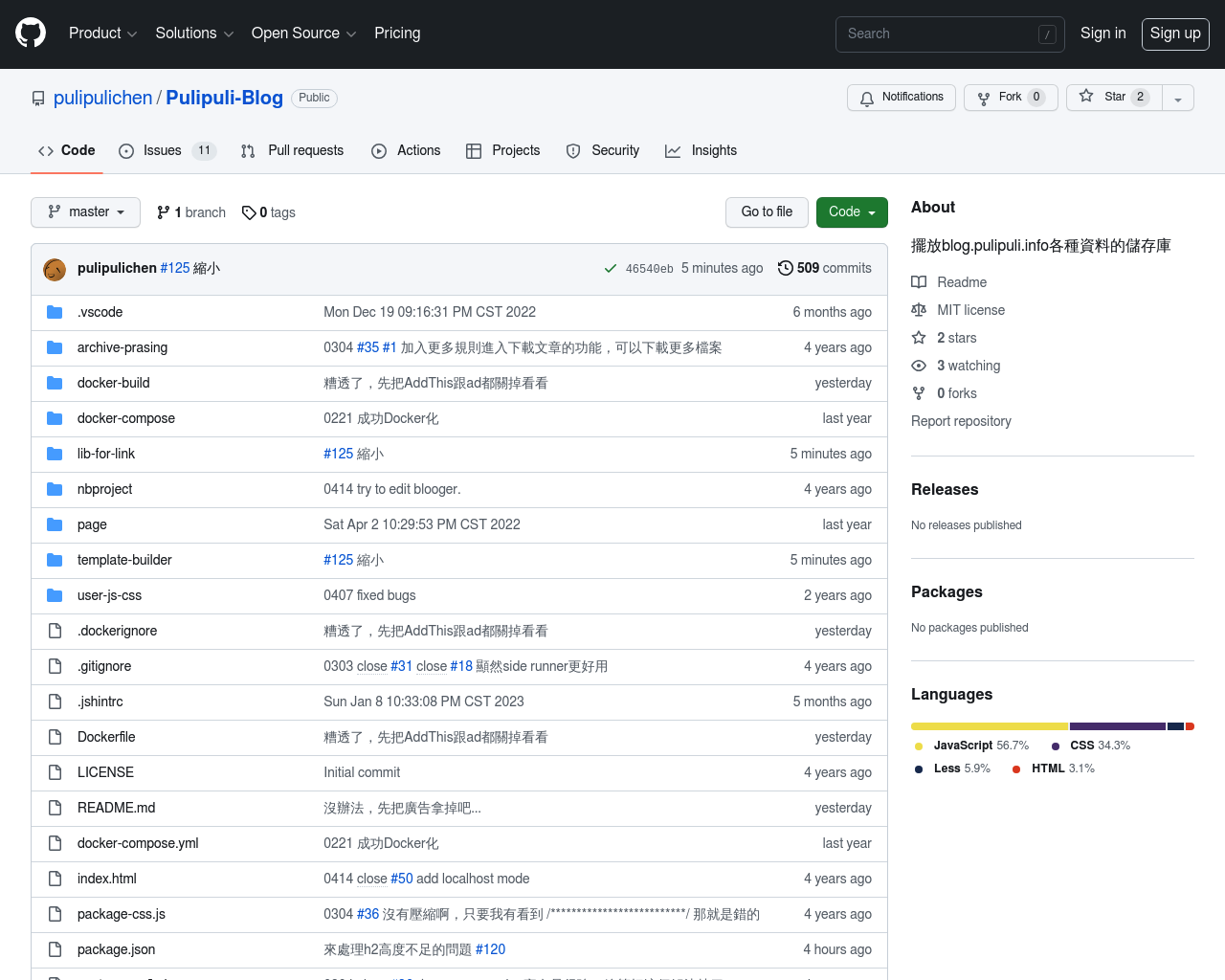
Task: Open issue #120 link in package.json row
Action: (x=491, y=949)
